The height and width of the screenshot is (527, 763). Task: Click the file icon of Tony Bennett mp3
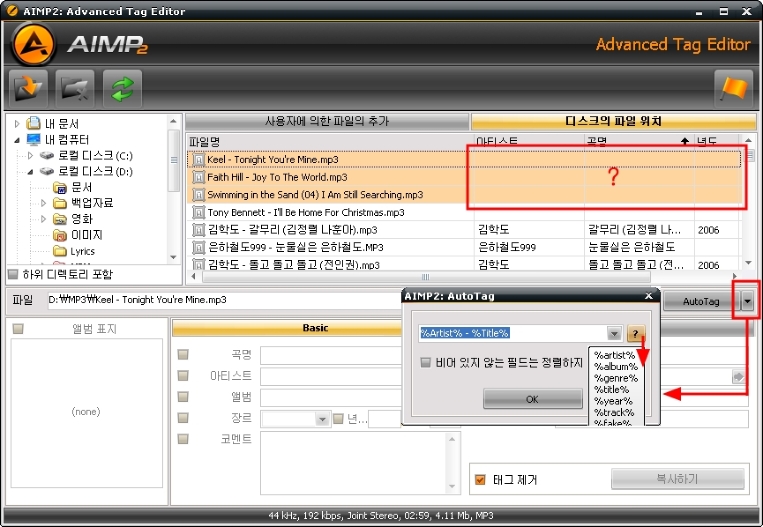[x=198, y=212]
